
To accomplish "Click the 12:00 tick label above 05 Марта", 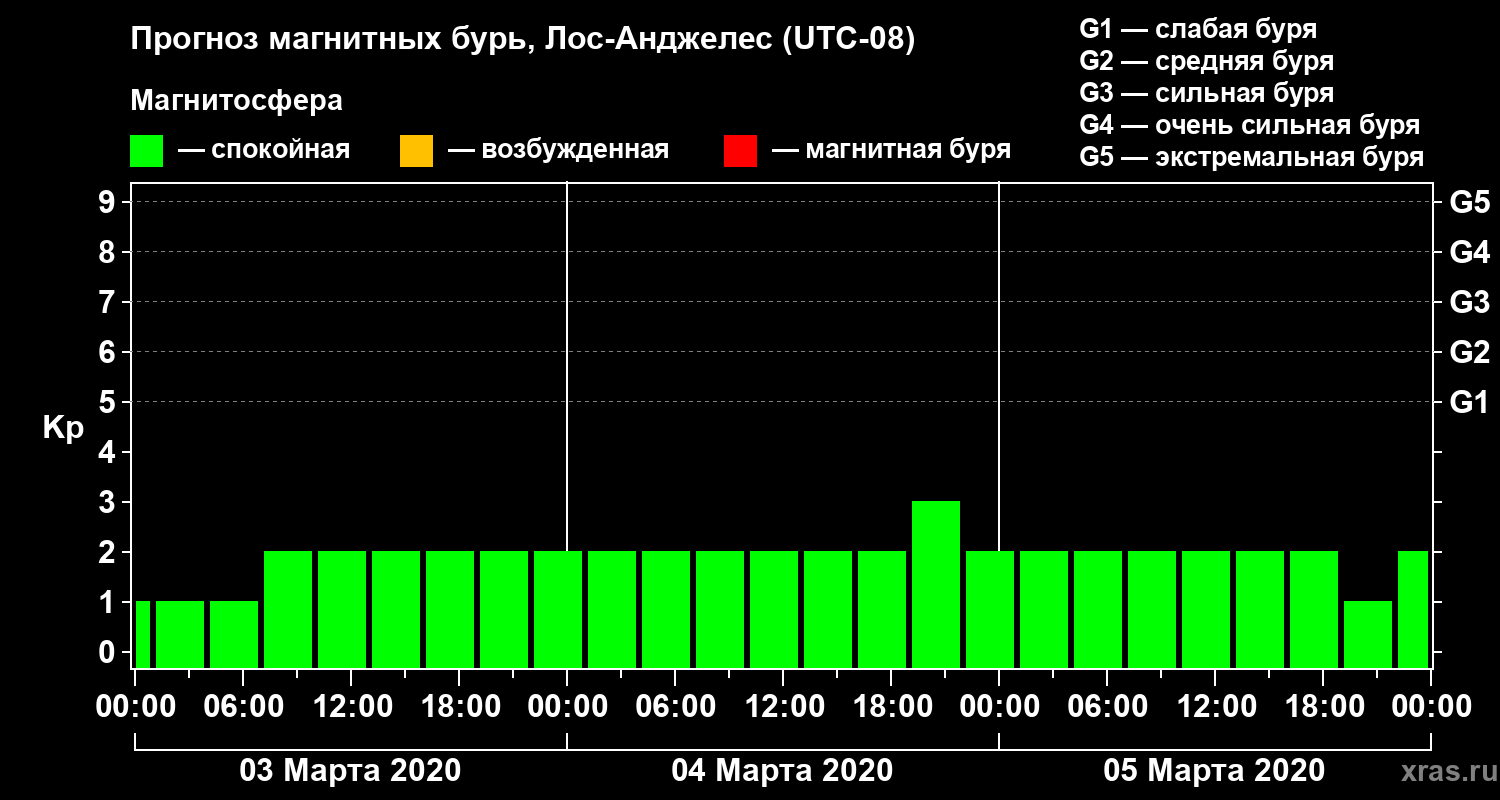I will click(x=1215, y=706).
